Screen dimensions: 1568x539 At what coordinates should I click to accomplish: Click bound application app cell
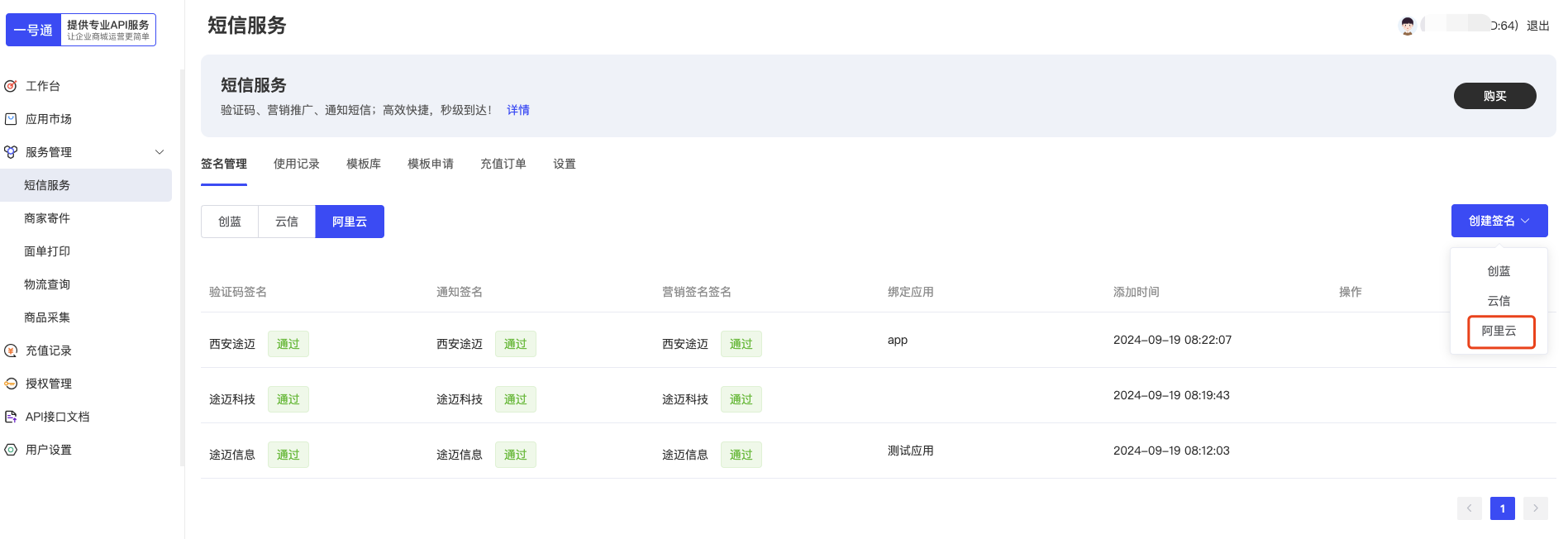tap(898, 340)
